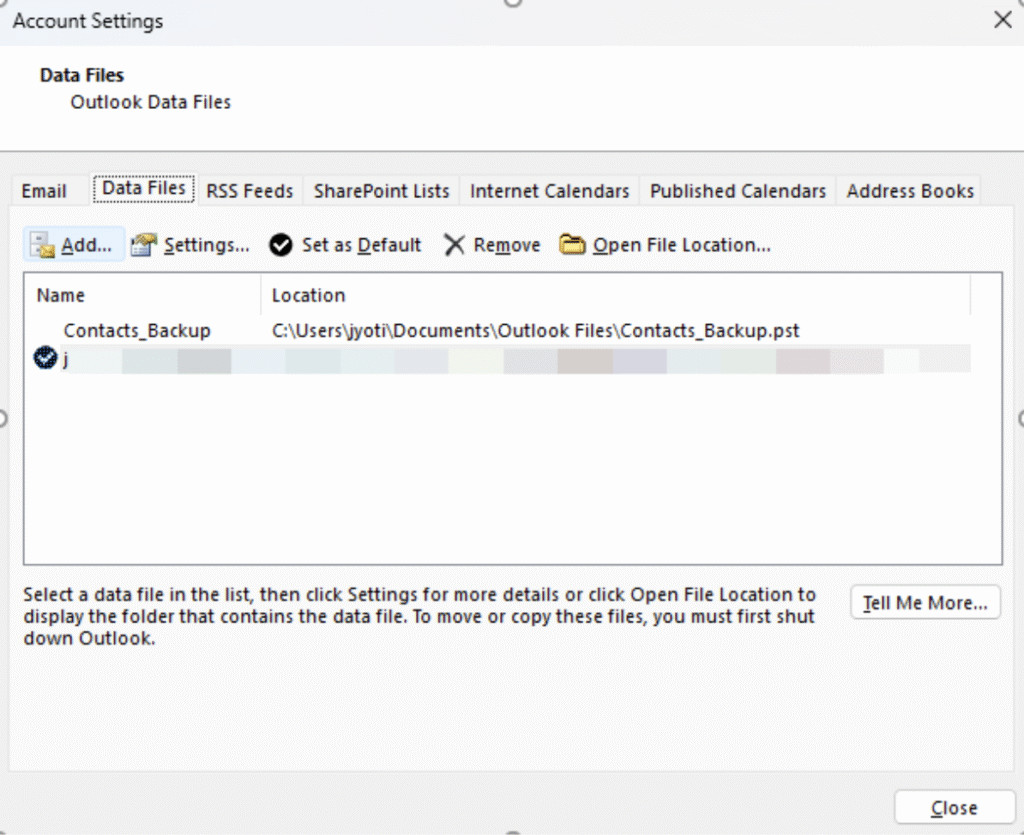The width and height of the screenshot is (1024, 835).
Task: Click the default data file checkmark badge
Action: [44, 357]
